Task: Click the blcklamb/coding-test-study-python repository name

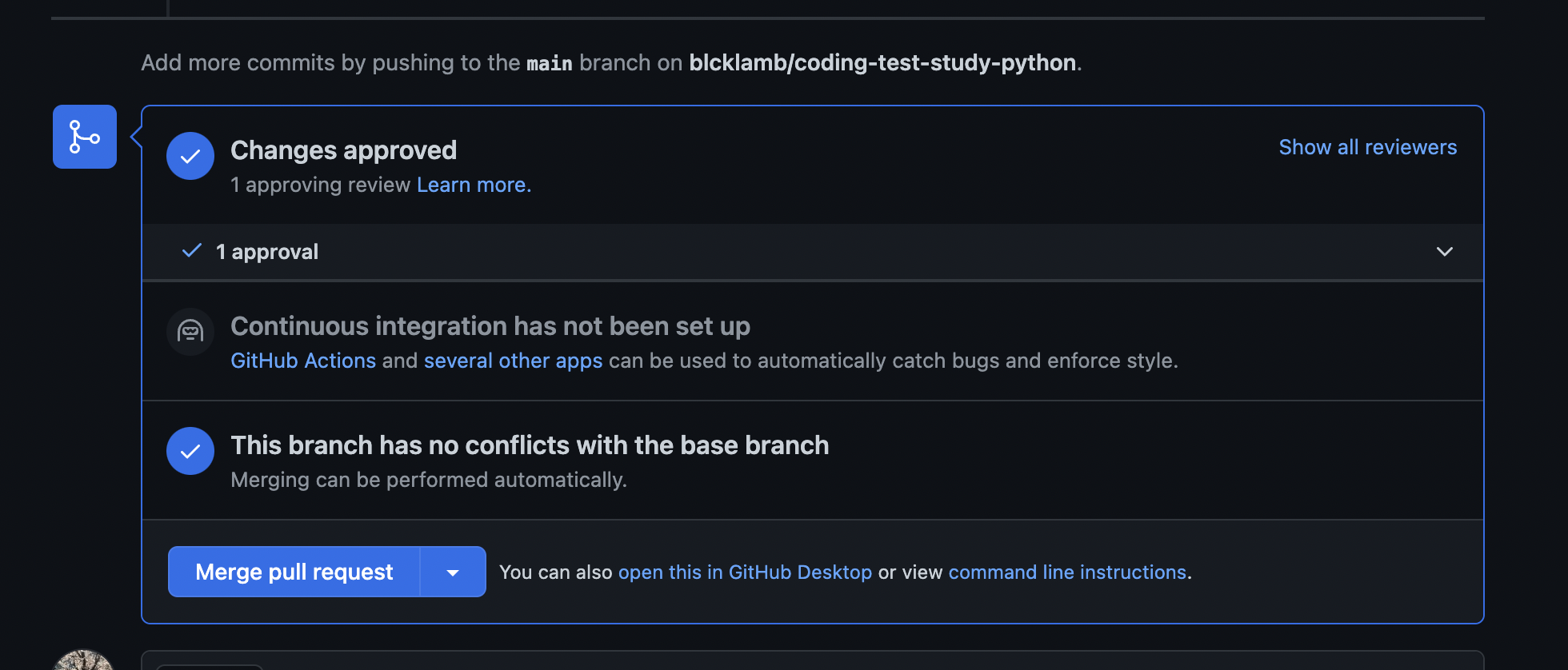Action: [x=882, y=62]
